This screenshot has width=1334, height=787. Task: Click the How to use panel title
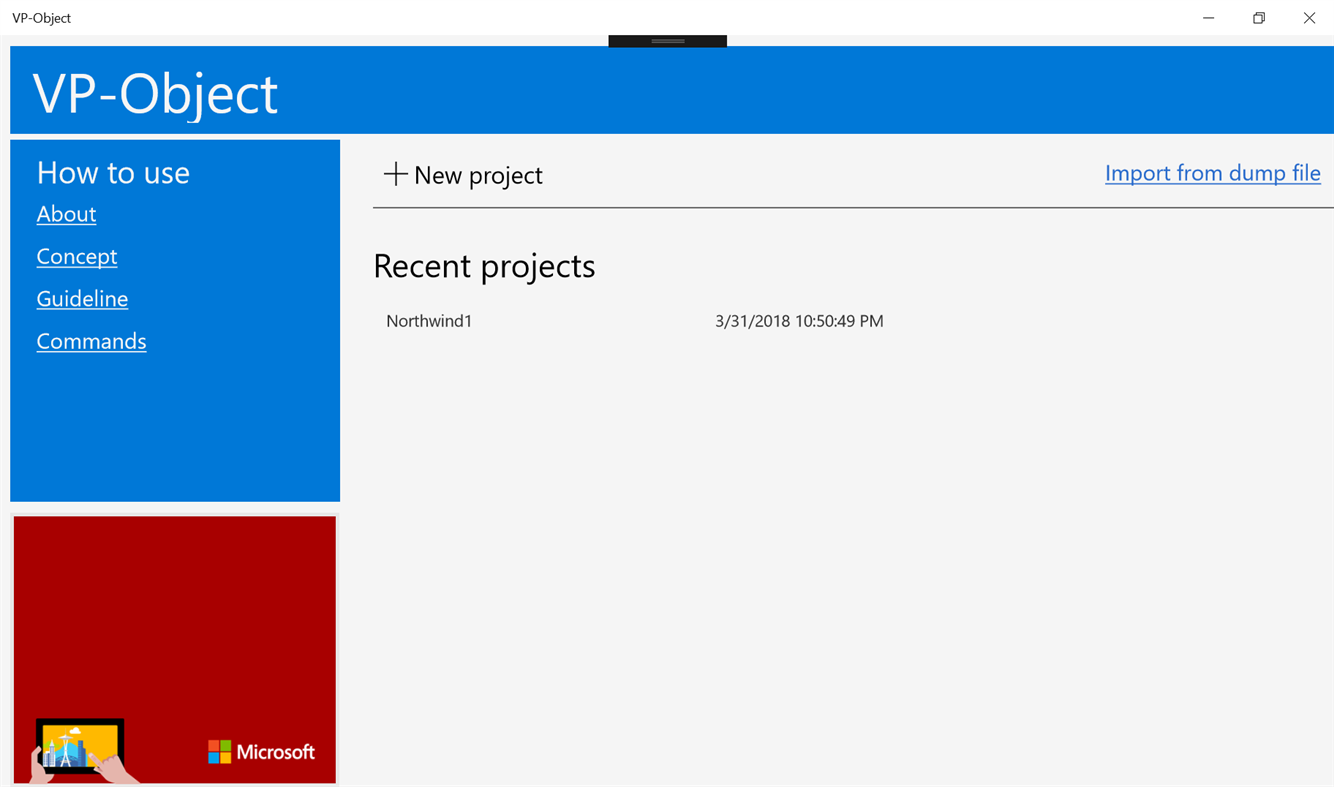click(112, 172)
